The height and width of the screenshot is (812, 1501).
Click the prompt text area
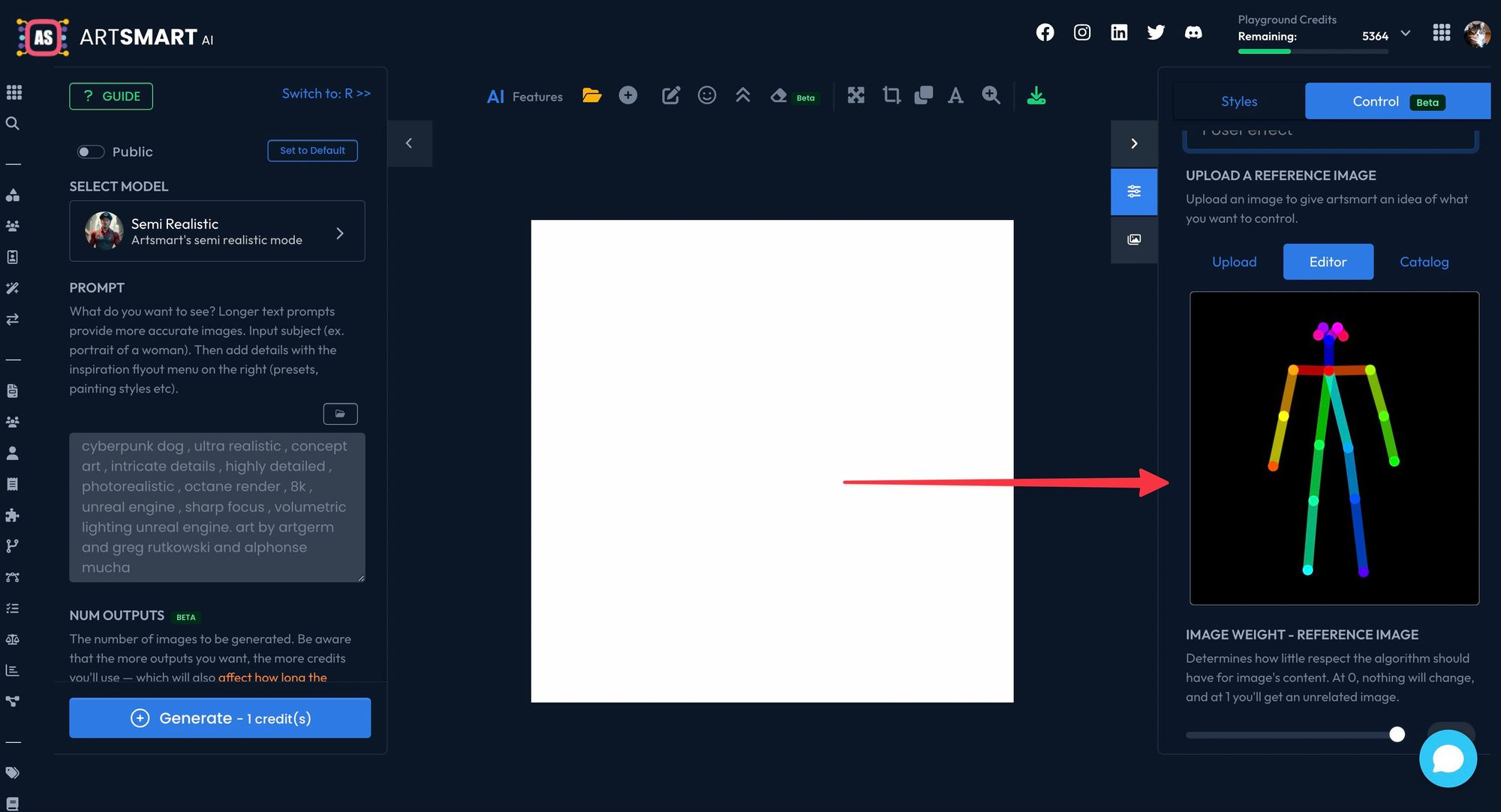coord(217,507)
